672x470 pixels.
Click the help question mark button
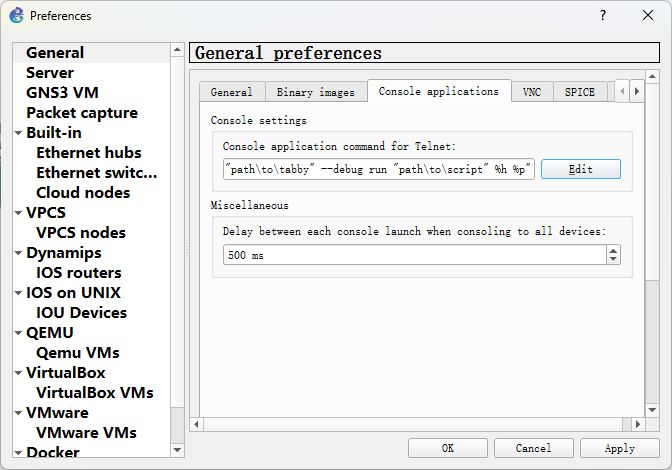pyautogui.click(x=602, y=15)
